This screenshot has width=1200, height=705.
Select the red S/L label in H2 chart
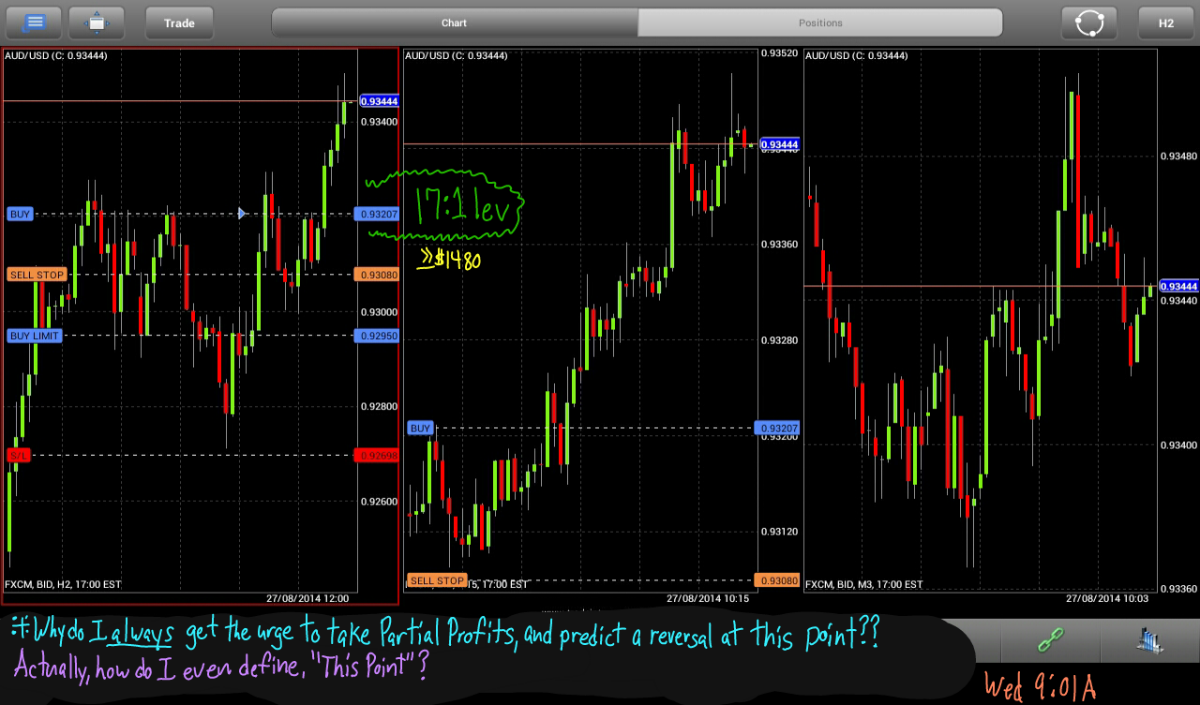(x=19, y=455)
